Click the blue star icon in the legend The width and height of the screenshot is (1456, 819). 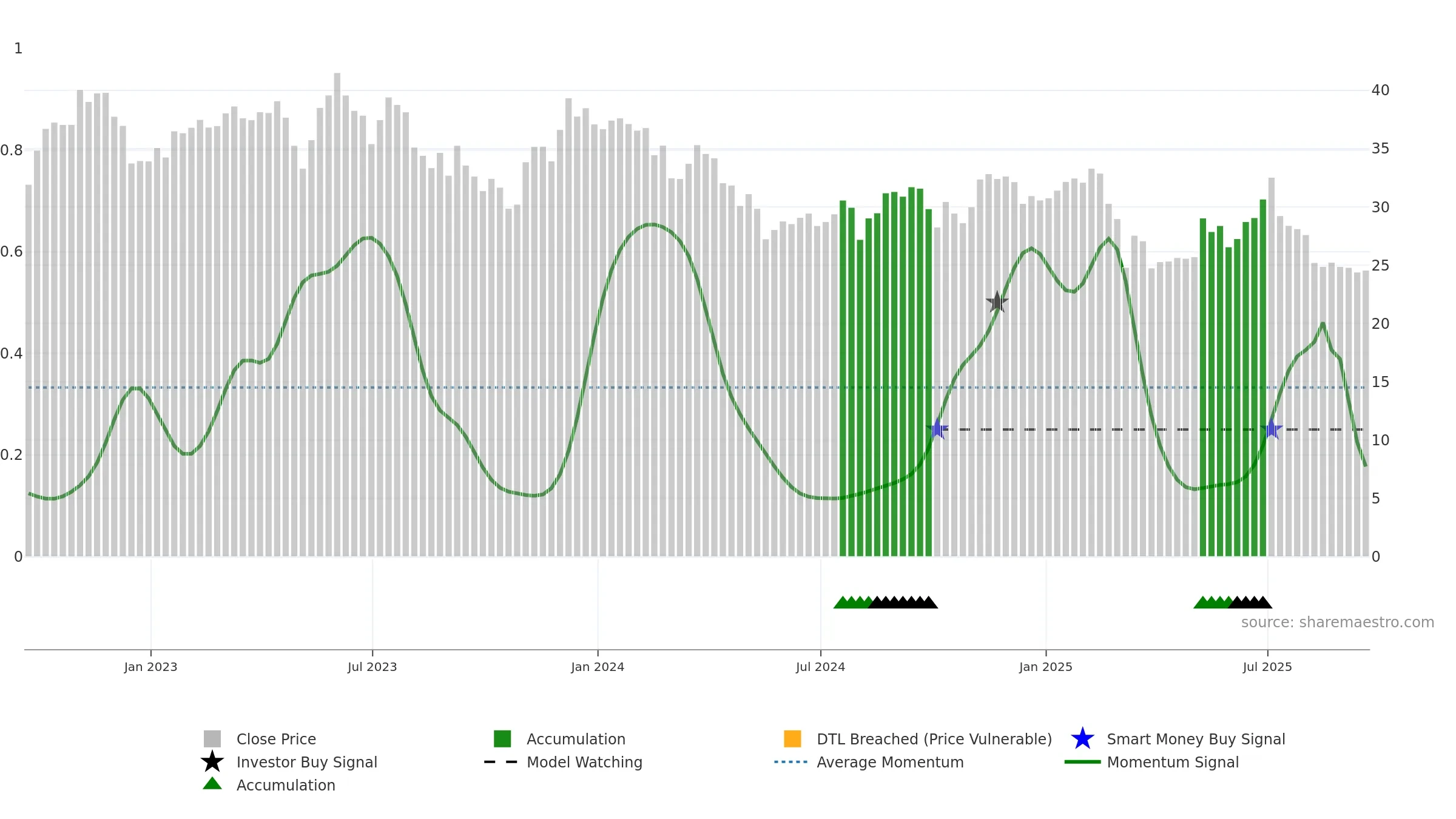pyautogui.click(x=1082, y=739)
